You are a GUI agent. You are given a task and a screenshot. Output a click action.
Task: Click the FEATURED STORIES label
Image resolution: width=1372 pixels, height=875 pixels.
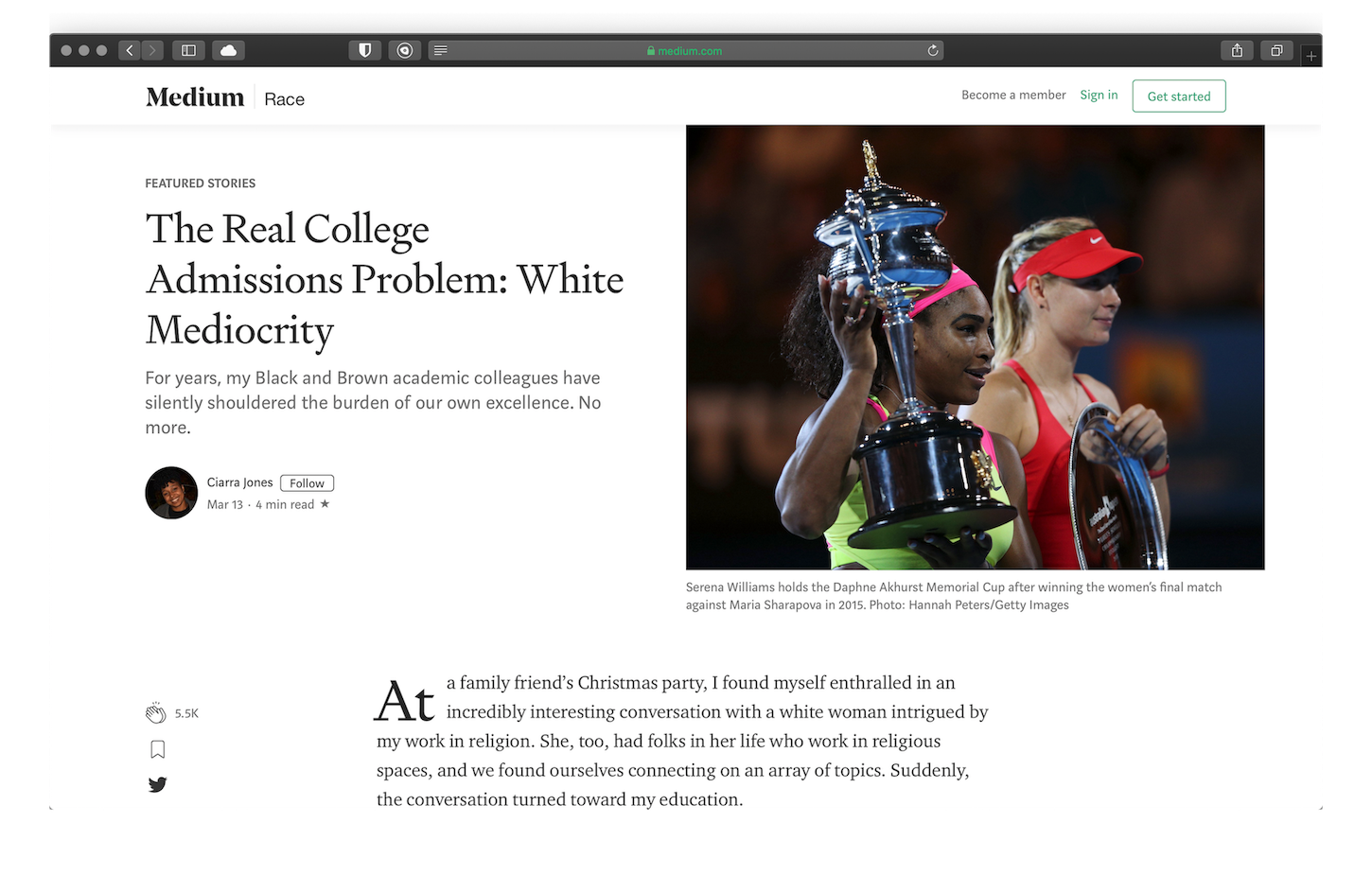(201, 184)
